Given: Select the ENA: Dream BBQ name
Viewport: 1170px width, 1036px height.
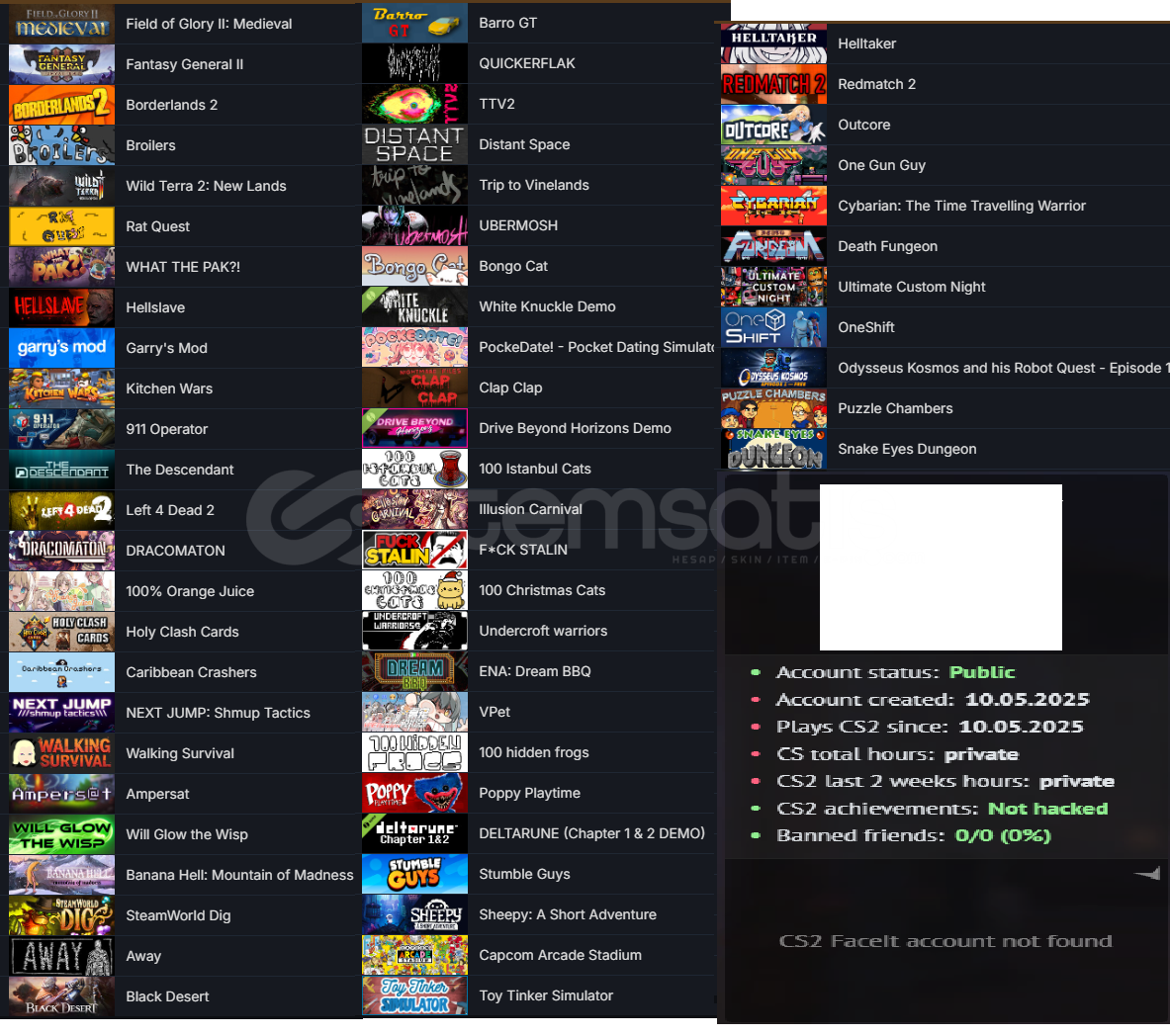Looking at the screenshot, I should pos(535,671).
